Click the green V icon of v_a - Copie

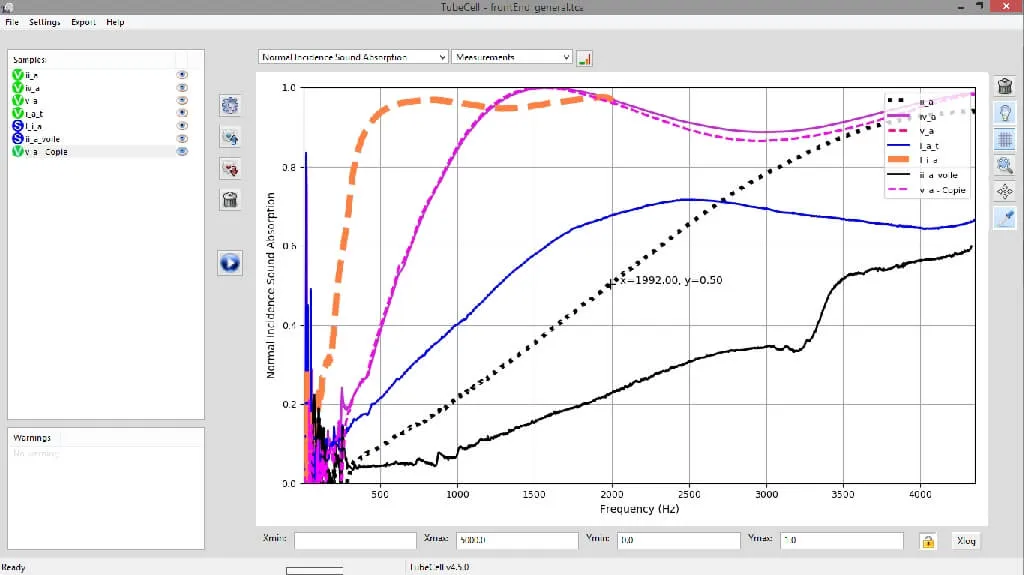pos(18,152)
